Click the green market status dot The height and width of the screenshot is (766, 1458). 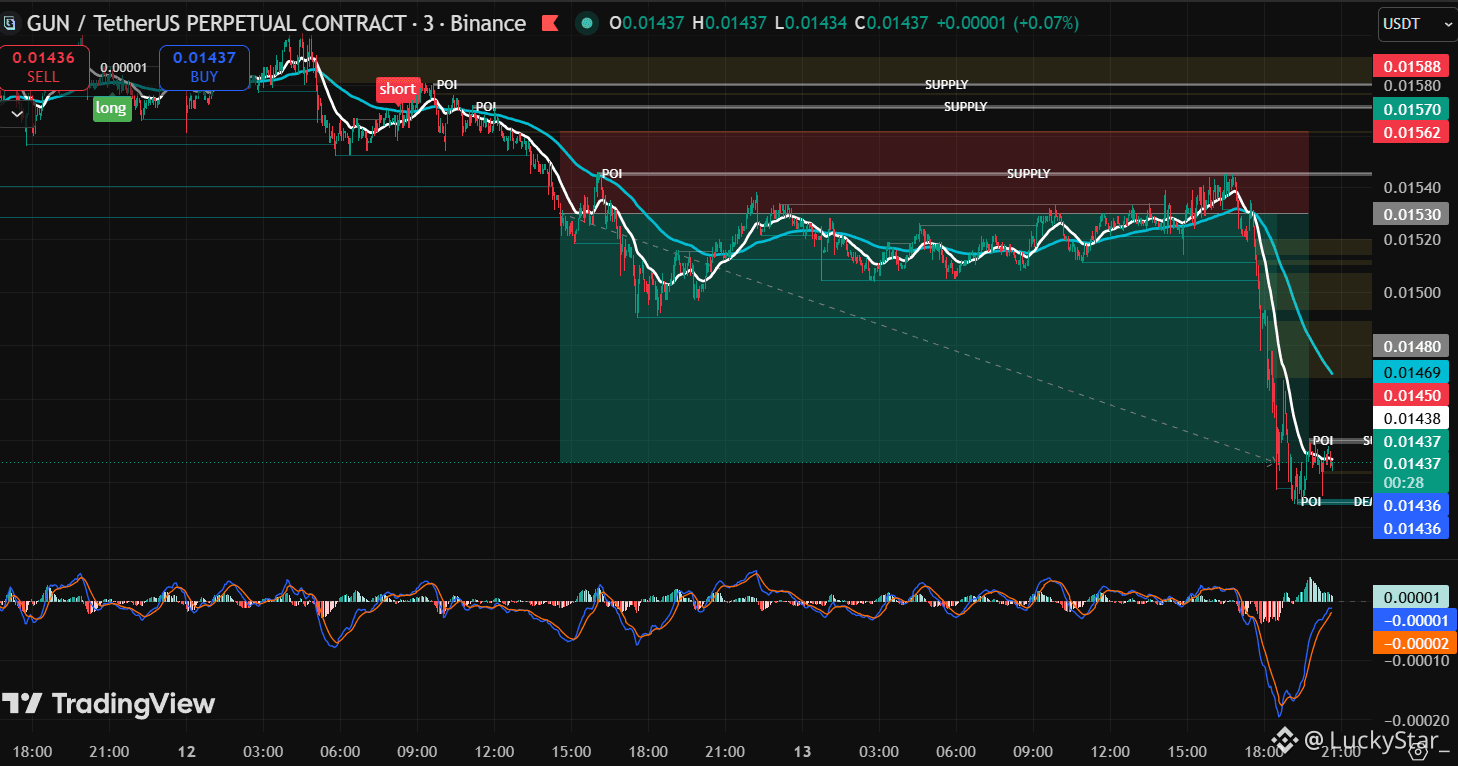(x=587, y=23)
